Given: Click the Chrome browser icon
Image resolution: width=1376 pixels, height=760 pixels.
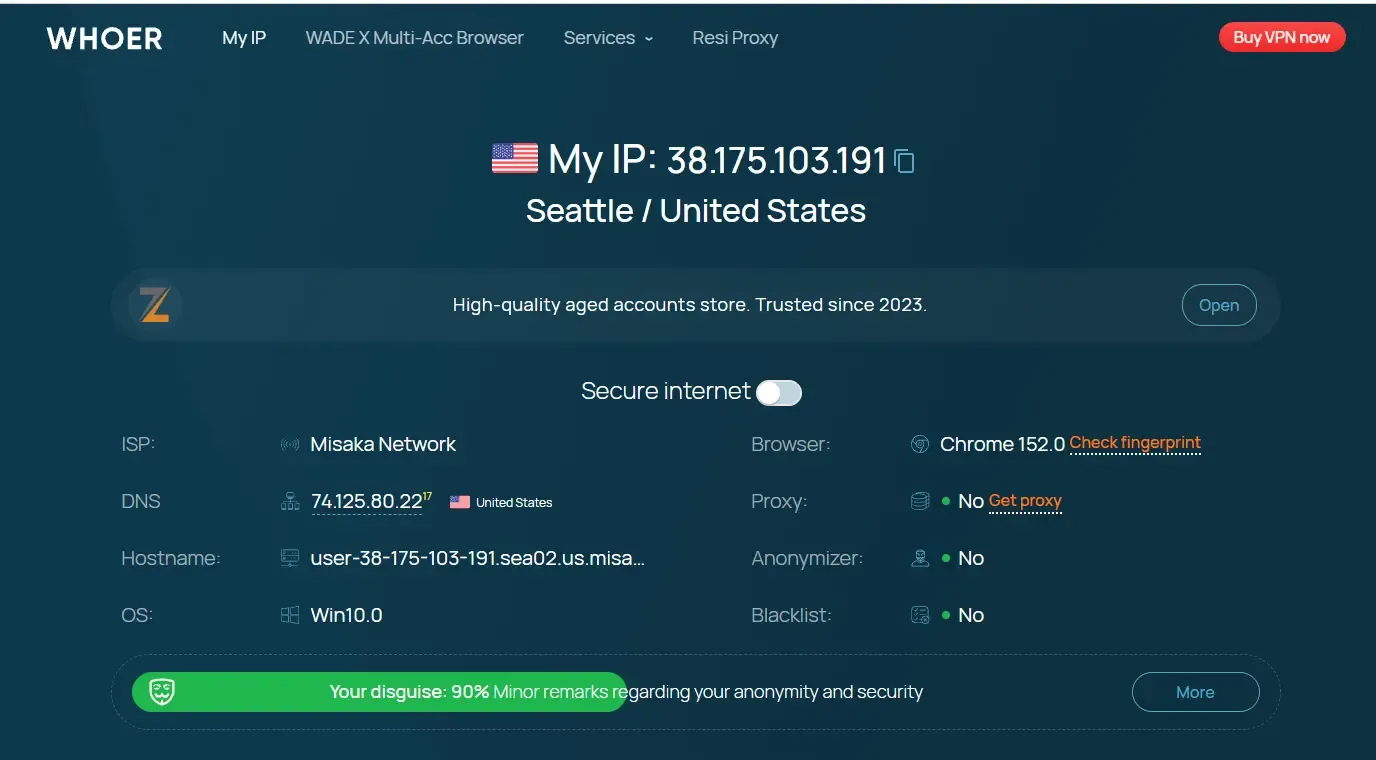Looking at the screenshot, I should click(920, 445).
